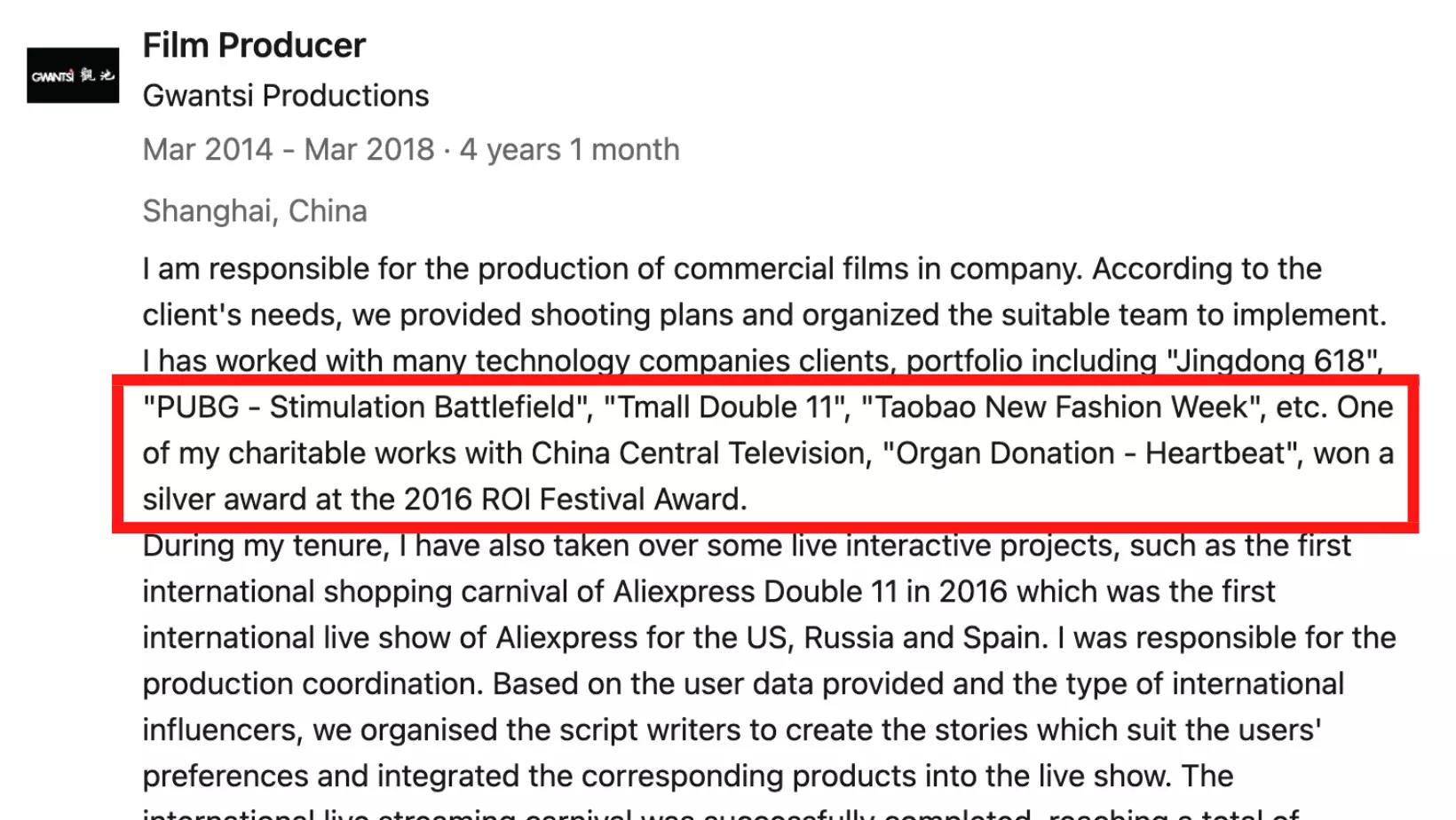Viewport: 1456px width, 820px height.
Task: Click the line starting "During my tenure"
Action: click(747, 546)
